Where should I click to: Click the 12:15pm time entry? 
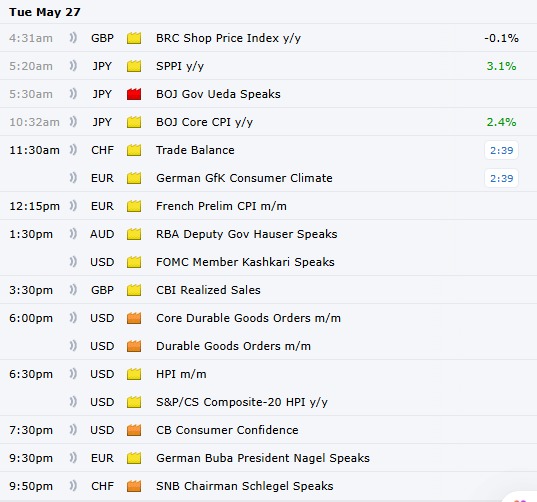coord(34,206)
